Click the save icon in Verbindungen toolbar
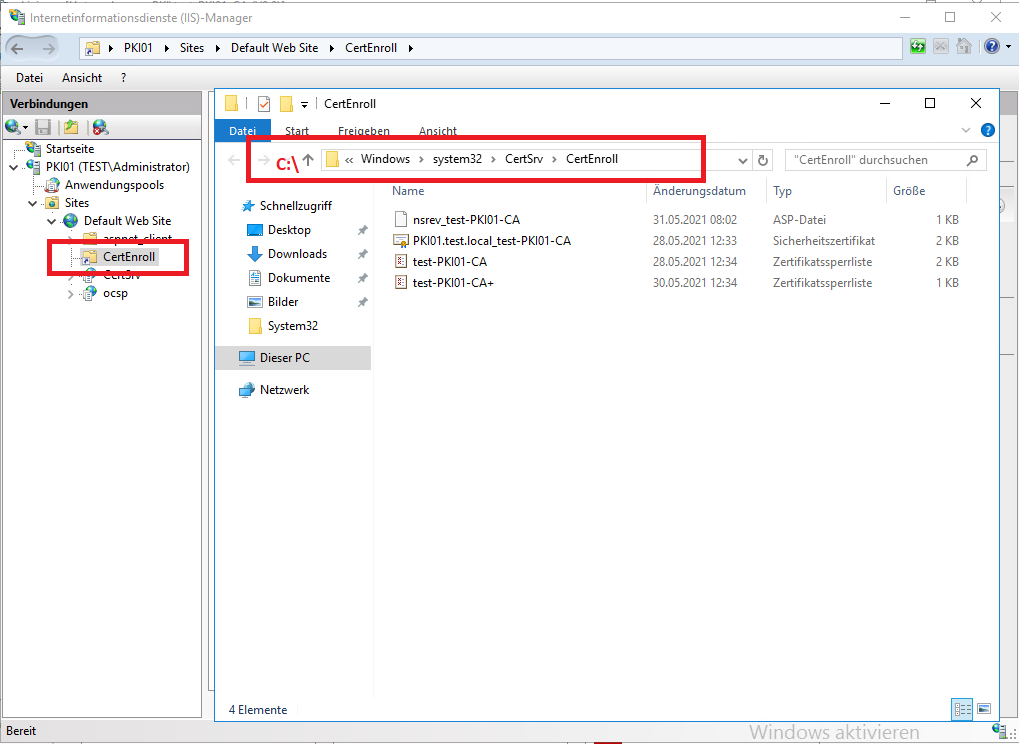The height and width of the screenshot is (744, 1019). click(x=43, y=127)
